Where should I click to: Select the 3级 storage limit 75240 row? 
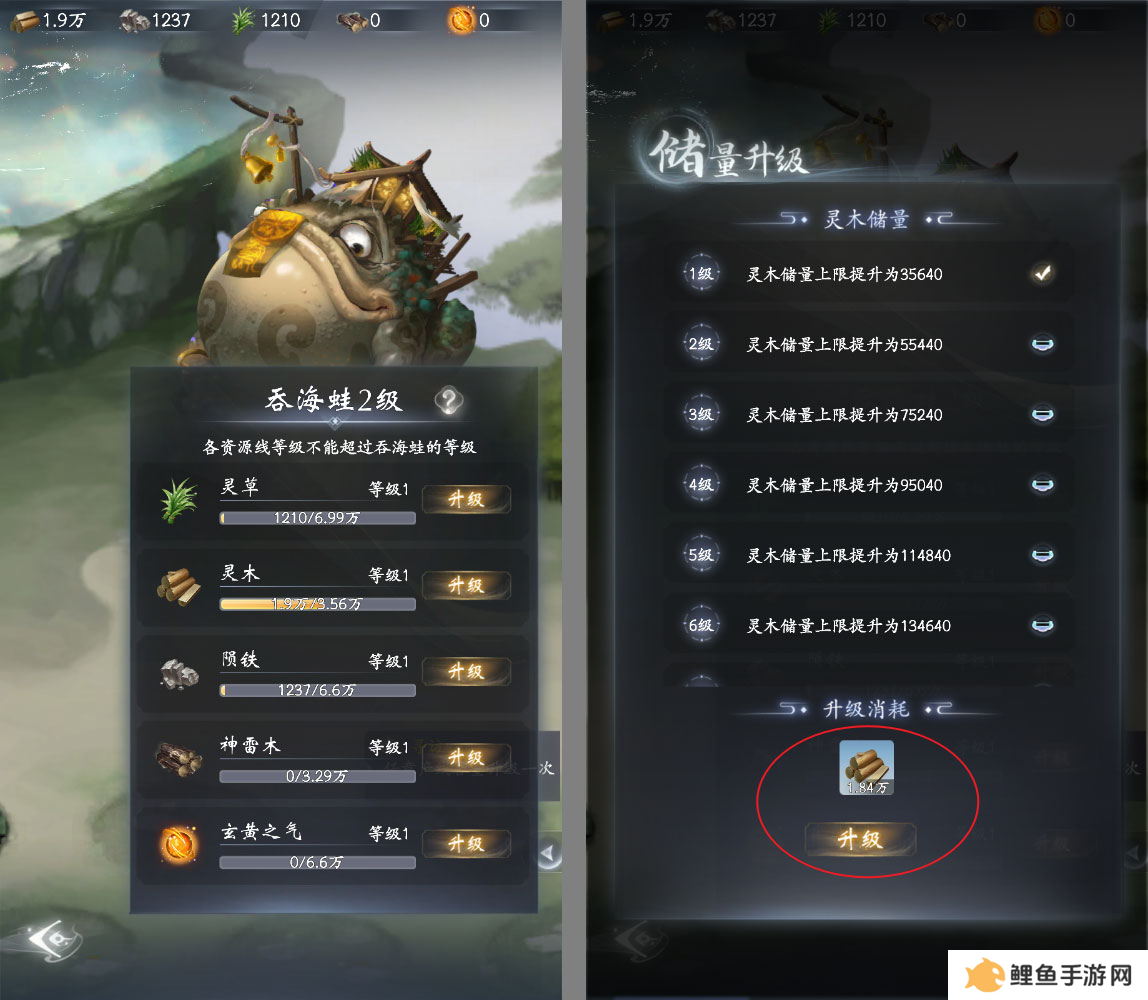click(x=868, y=414)
